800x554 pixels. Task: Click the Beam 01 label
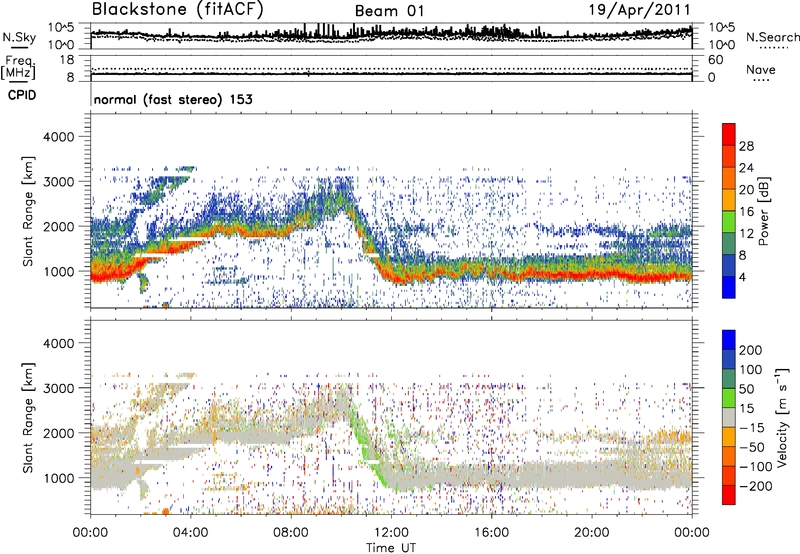click(389, 11)
